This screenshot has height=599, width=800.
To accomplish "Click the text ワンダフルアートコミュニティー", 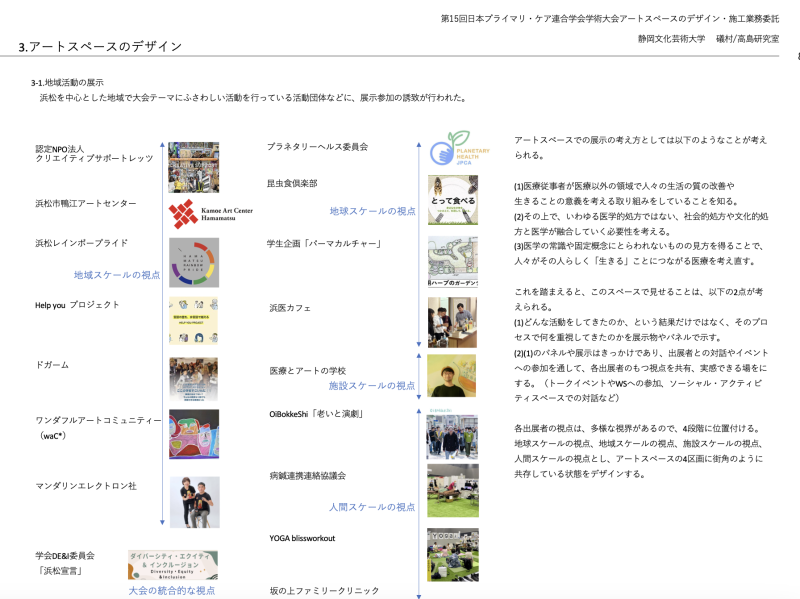I will point(98,420).
